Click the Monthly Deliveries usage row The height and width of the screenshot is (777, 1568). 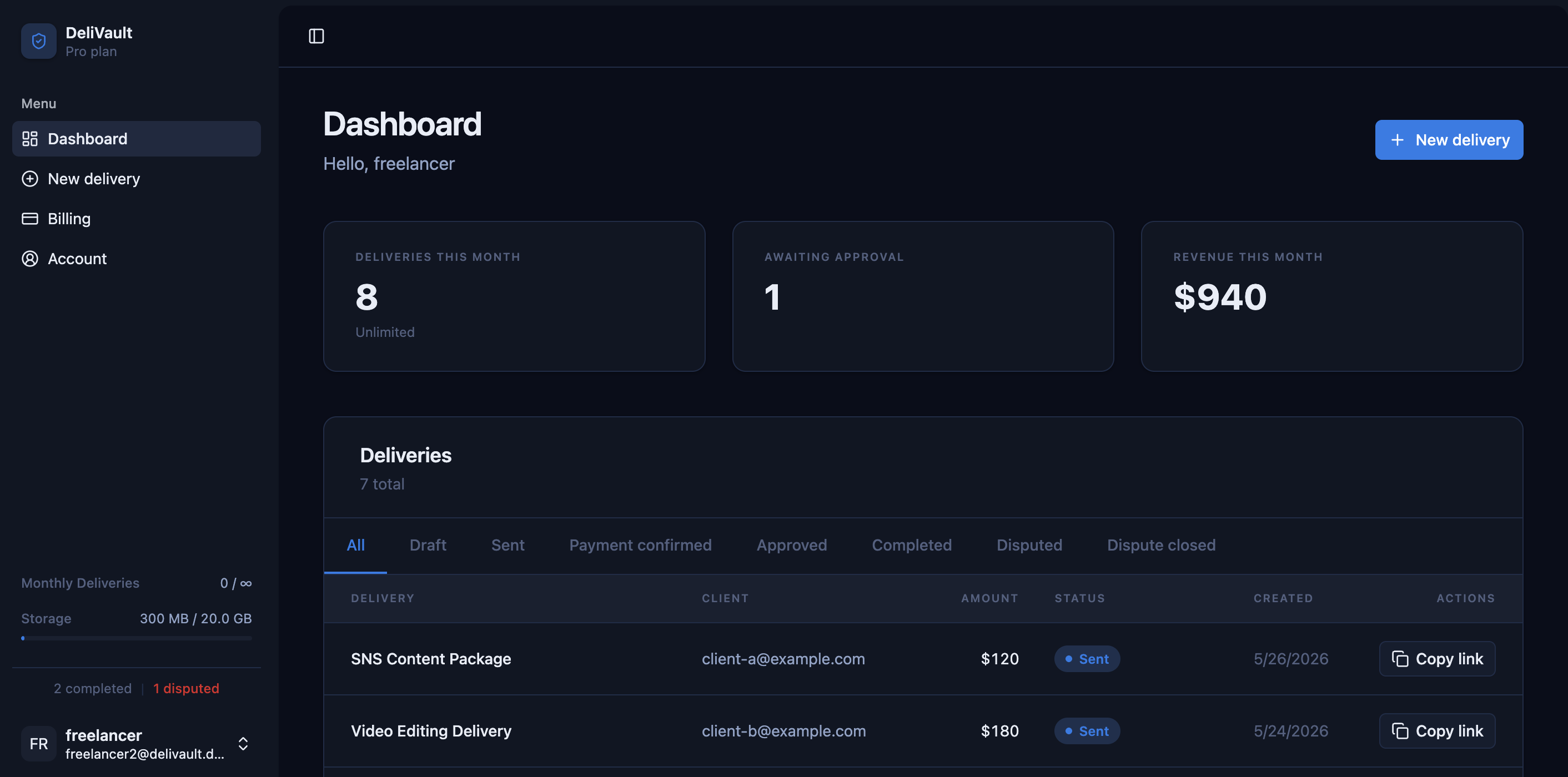137,583
